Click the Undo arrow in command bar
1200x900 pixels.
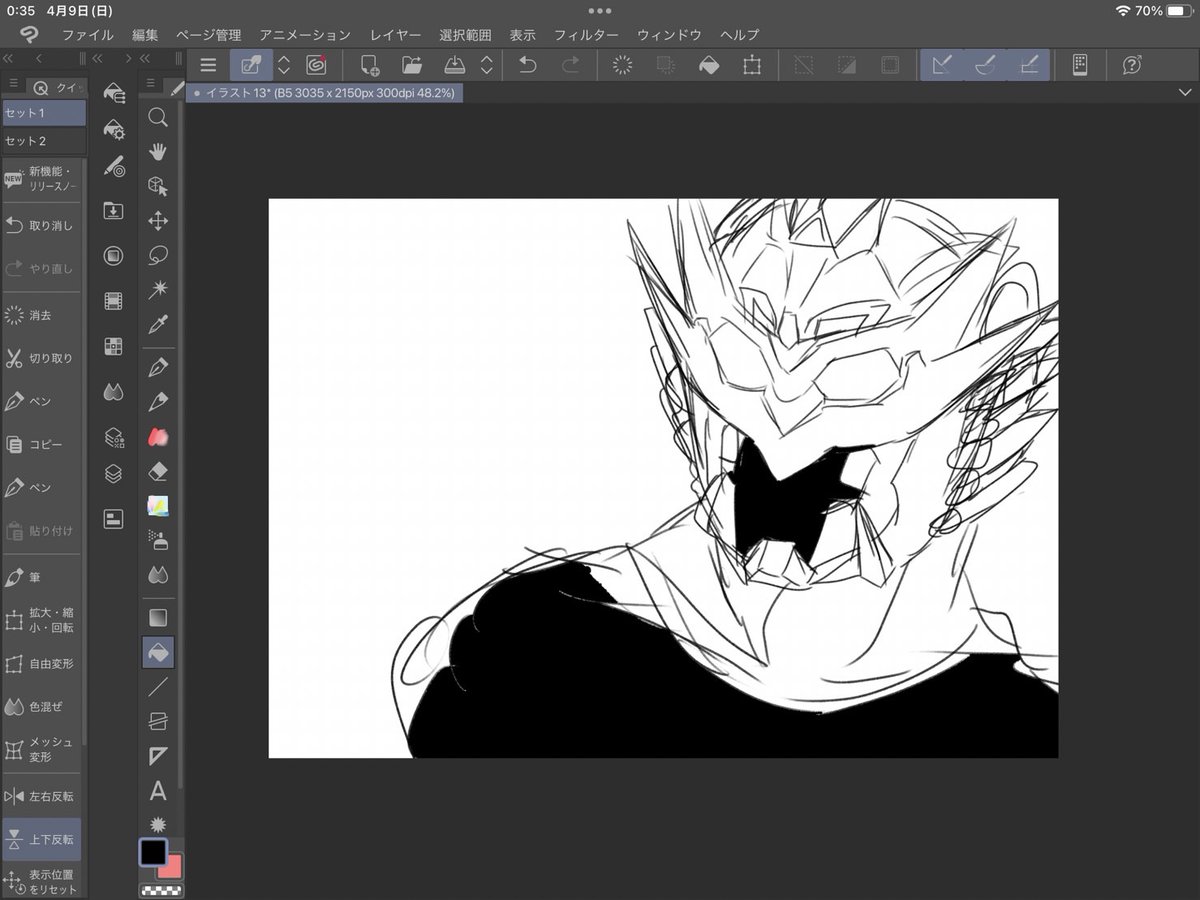click(528, 65)
